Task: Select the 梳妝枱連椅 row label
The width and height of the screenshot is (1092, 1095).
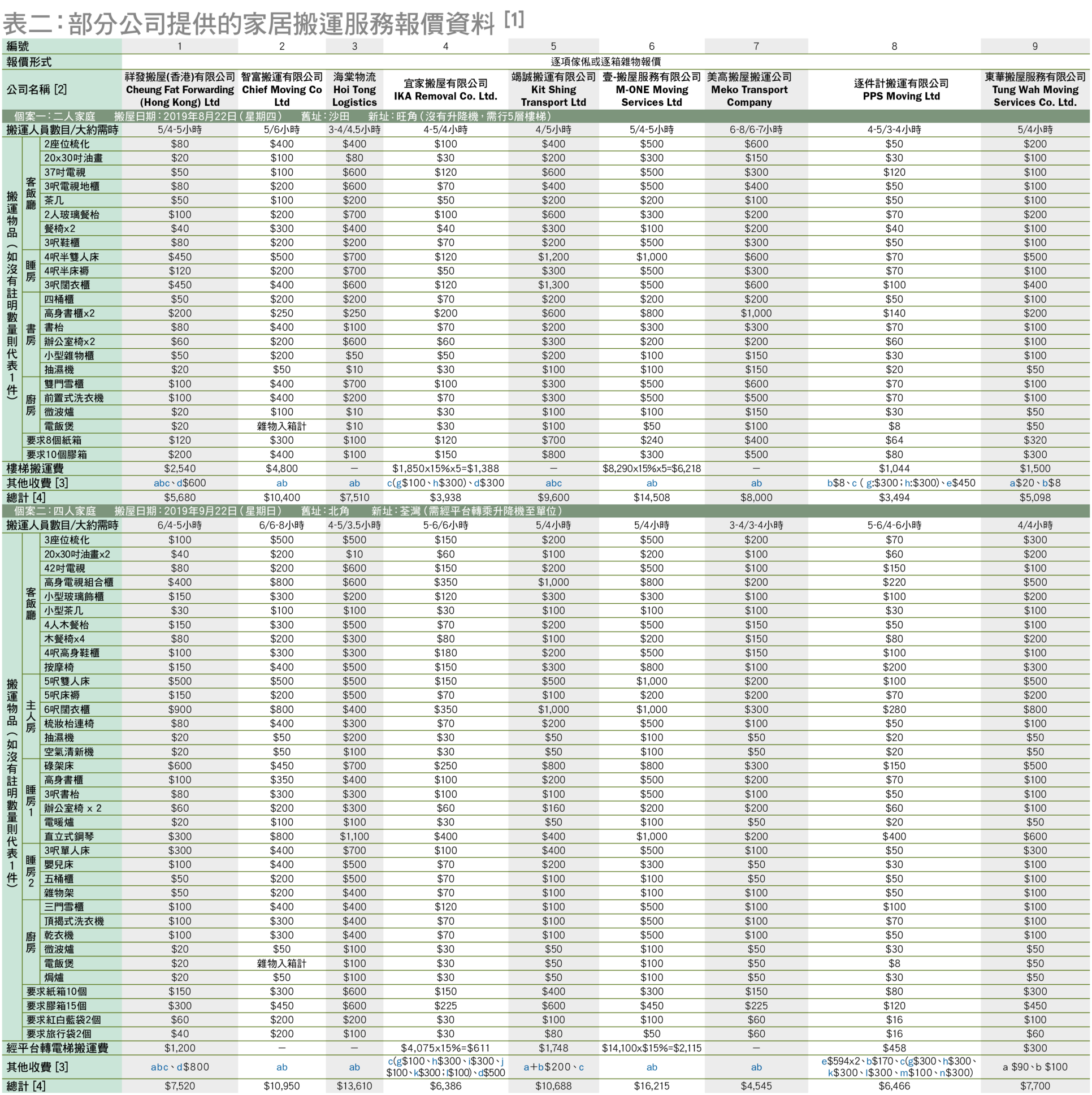Action: 69,723
